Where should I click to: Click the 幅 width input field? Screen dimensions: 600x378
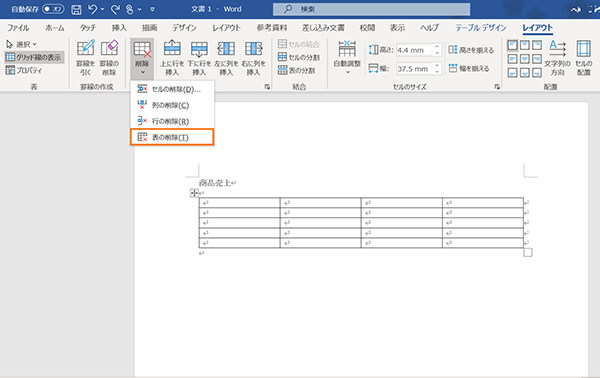[414, 69]
